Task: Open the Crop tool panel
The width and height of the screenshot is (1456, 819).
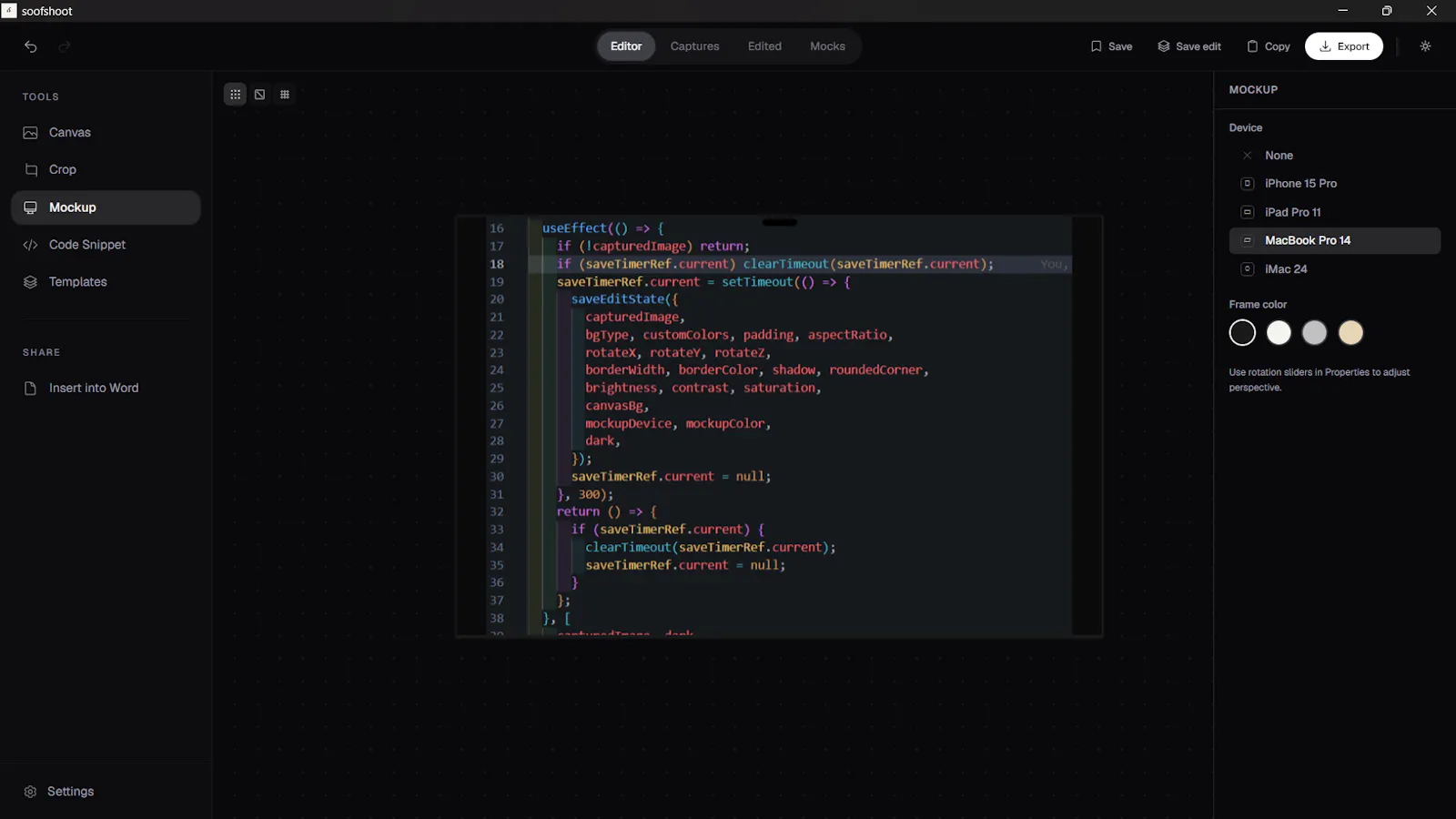Action: tap(106, 170)
